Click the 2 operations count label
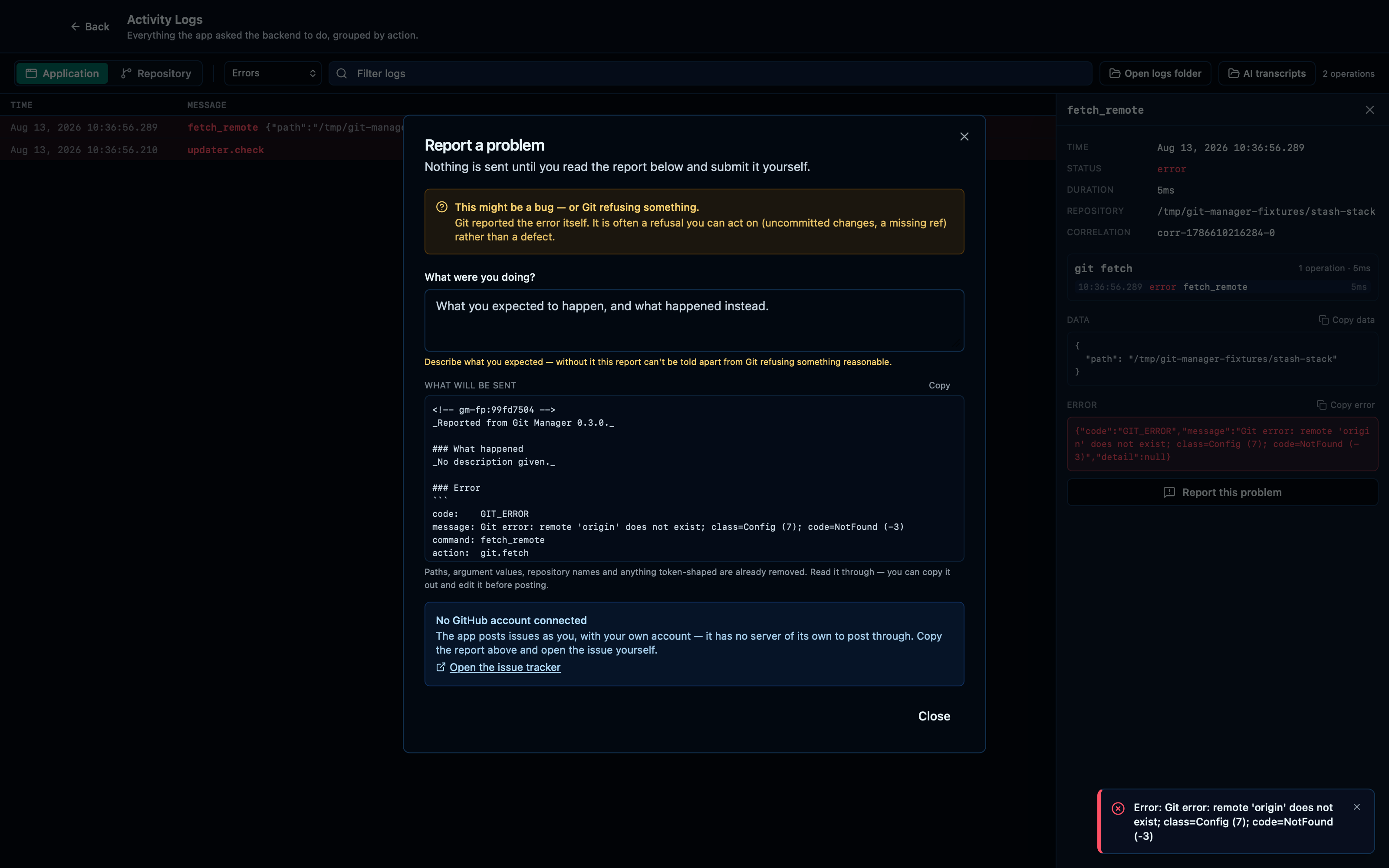This screenshot has width=1389, height=868. (x=1348, y=73)
